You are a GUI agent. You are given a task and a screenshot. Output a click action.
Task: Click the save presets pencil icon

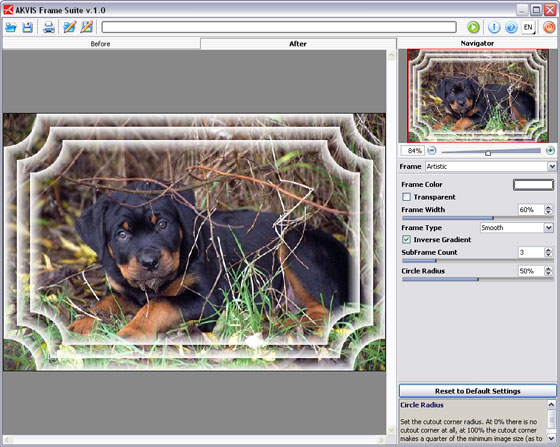[87, 27]
